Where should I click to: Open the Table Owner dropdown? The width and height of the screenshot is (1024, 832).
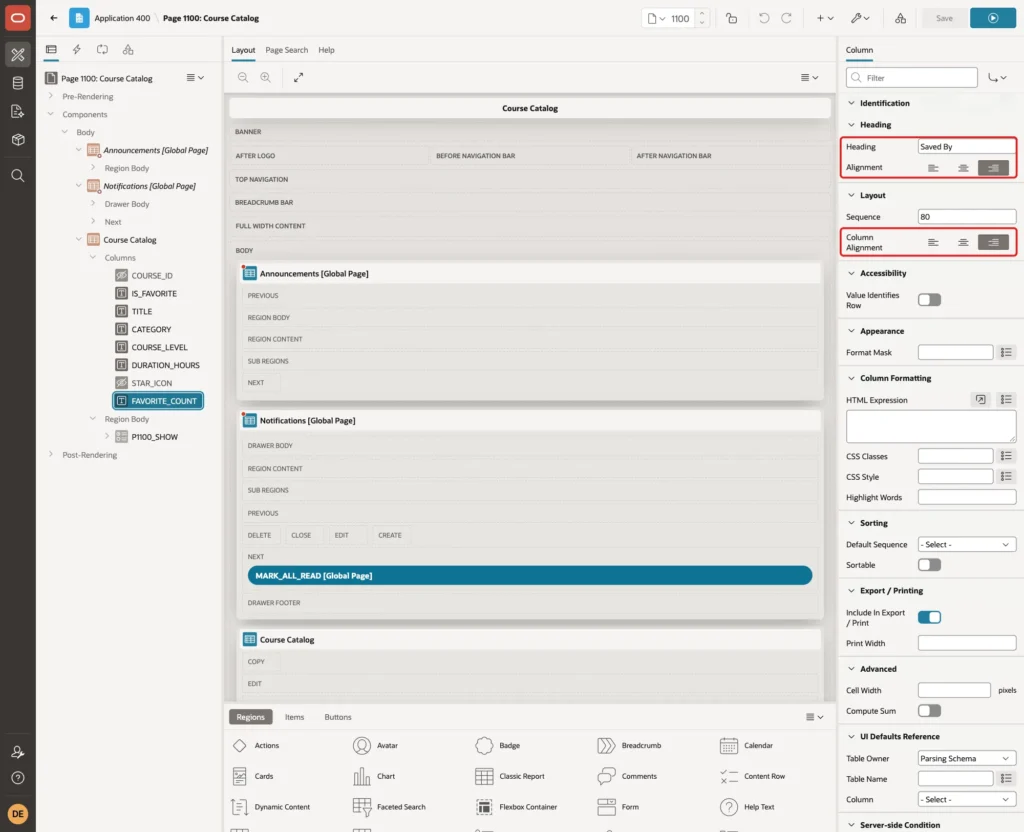pos(967,758)
